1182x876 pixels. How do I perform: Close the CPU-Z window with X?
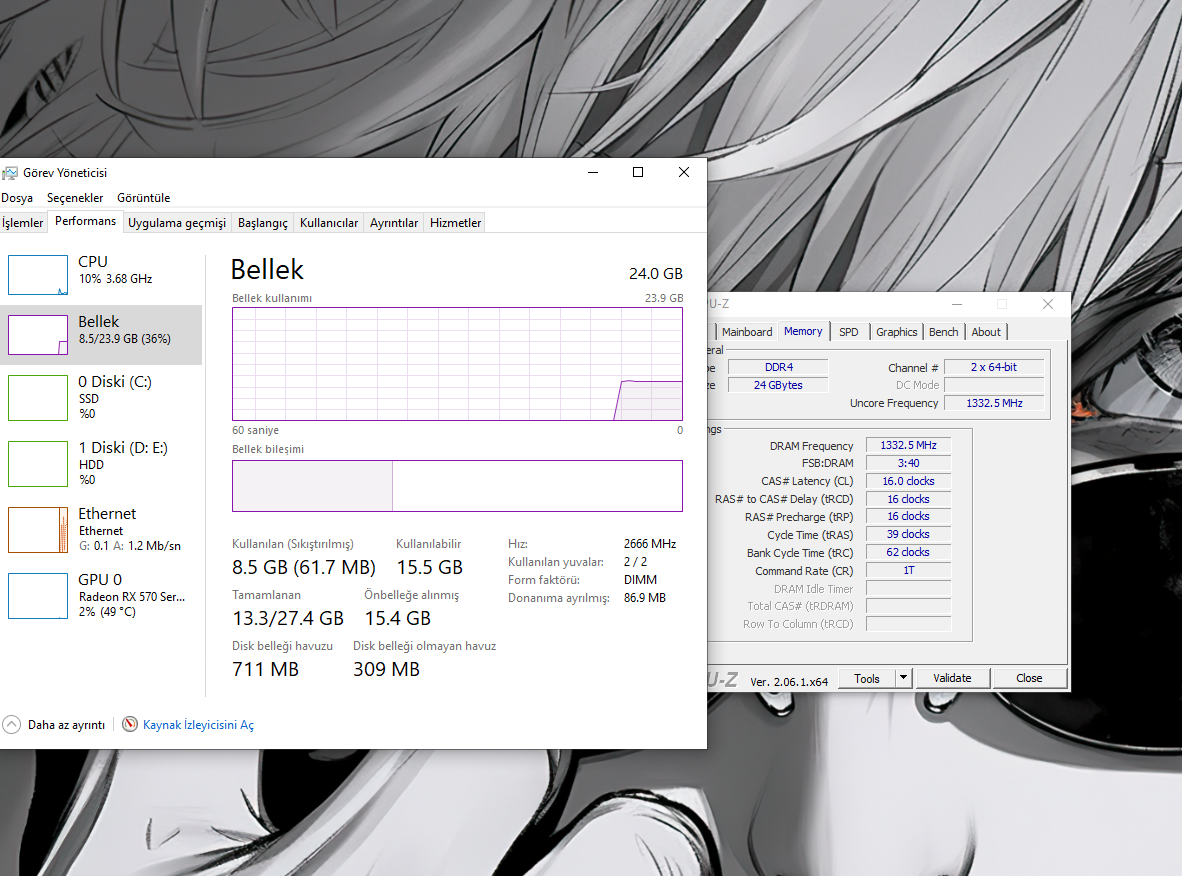pyautogui.click(x=1048, y=304)
